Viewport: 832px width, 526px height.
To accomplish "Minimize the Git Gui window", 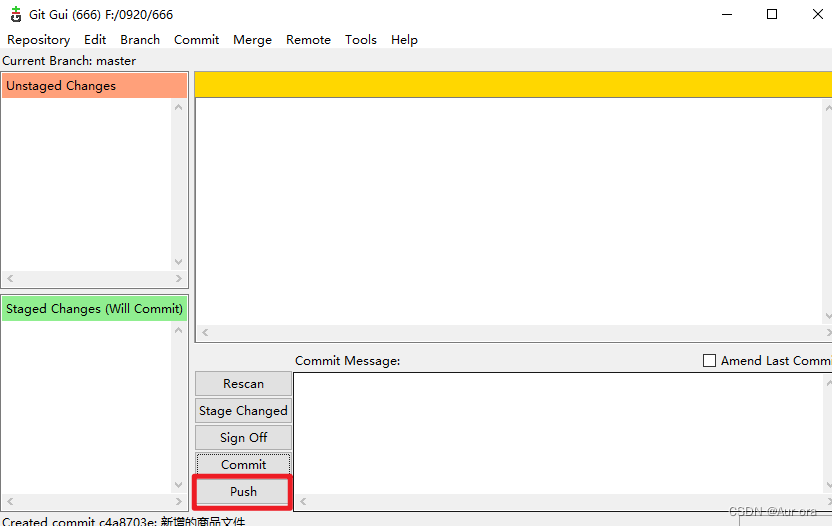I will point(727,14).
